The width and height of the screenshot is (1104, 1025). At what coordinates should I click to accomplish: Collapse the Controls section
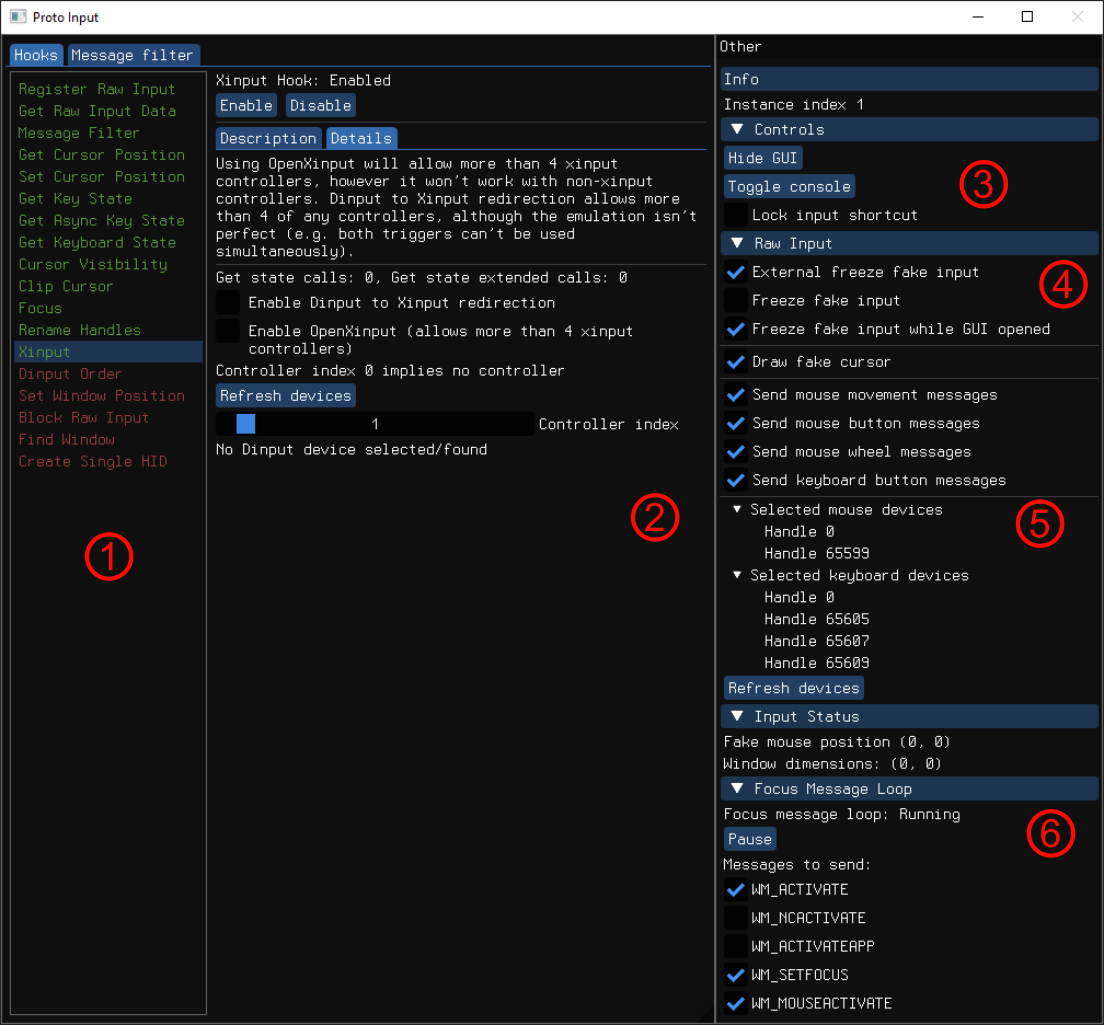(909, 130)
